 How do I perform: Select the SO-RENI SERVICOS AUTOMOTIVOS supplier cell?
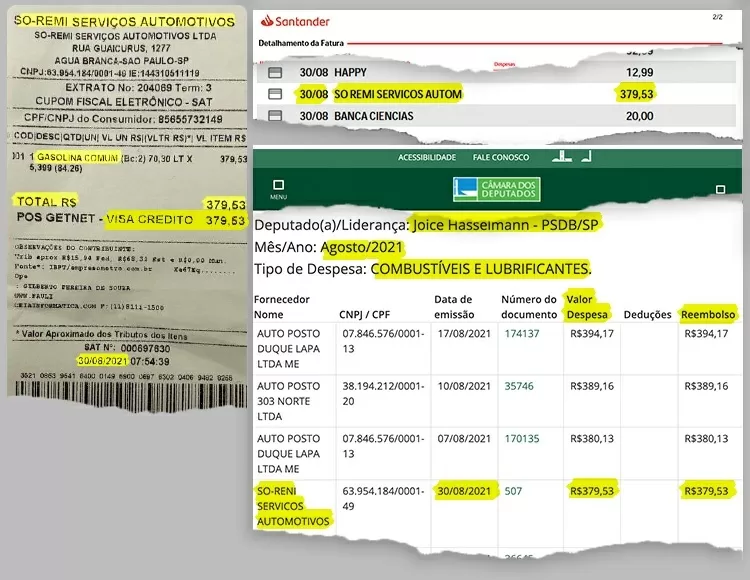(293, 505)
